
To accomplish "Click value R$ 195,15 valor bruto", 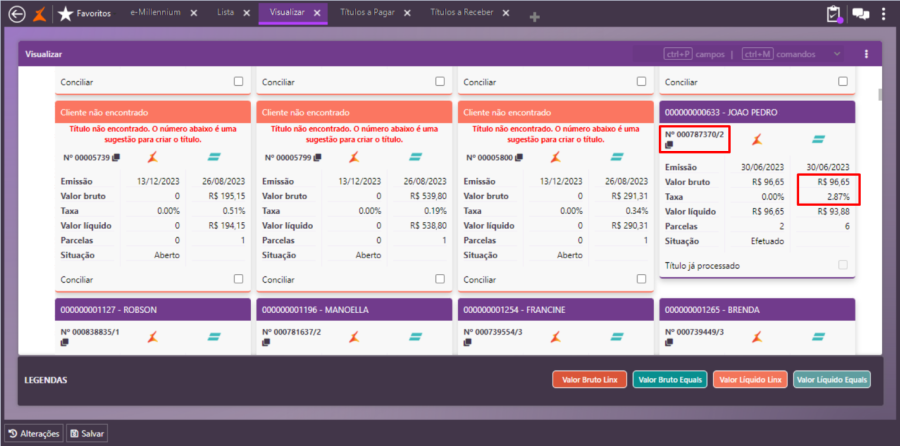I will (227, 196).
